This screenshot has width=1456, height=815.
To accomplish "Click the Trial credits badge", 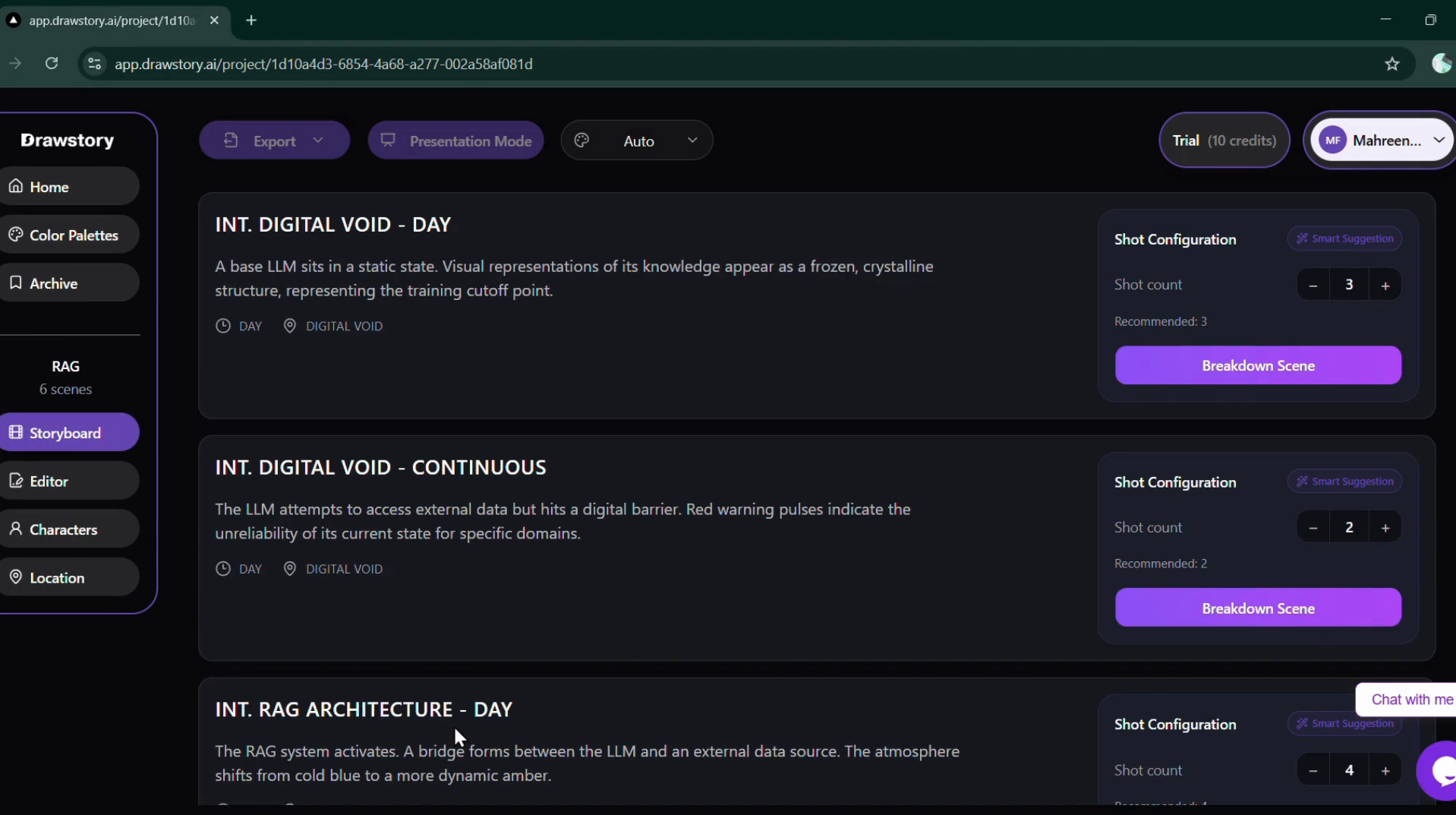I will point(1224,141).
